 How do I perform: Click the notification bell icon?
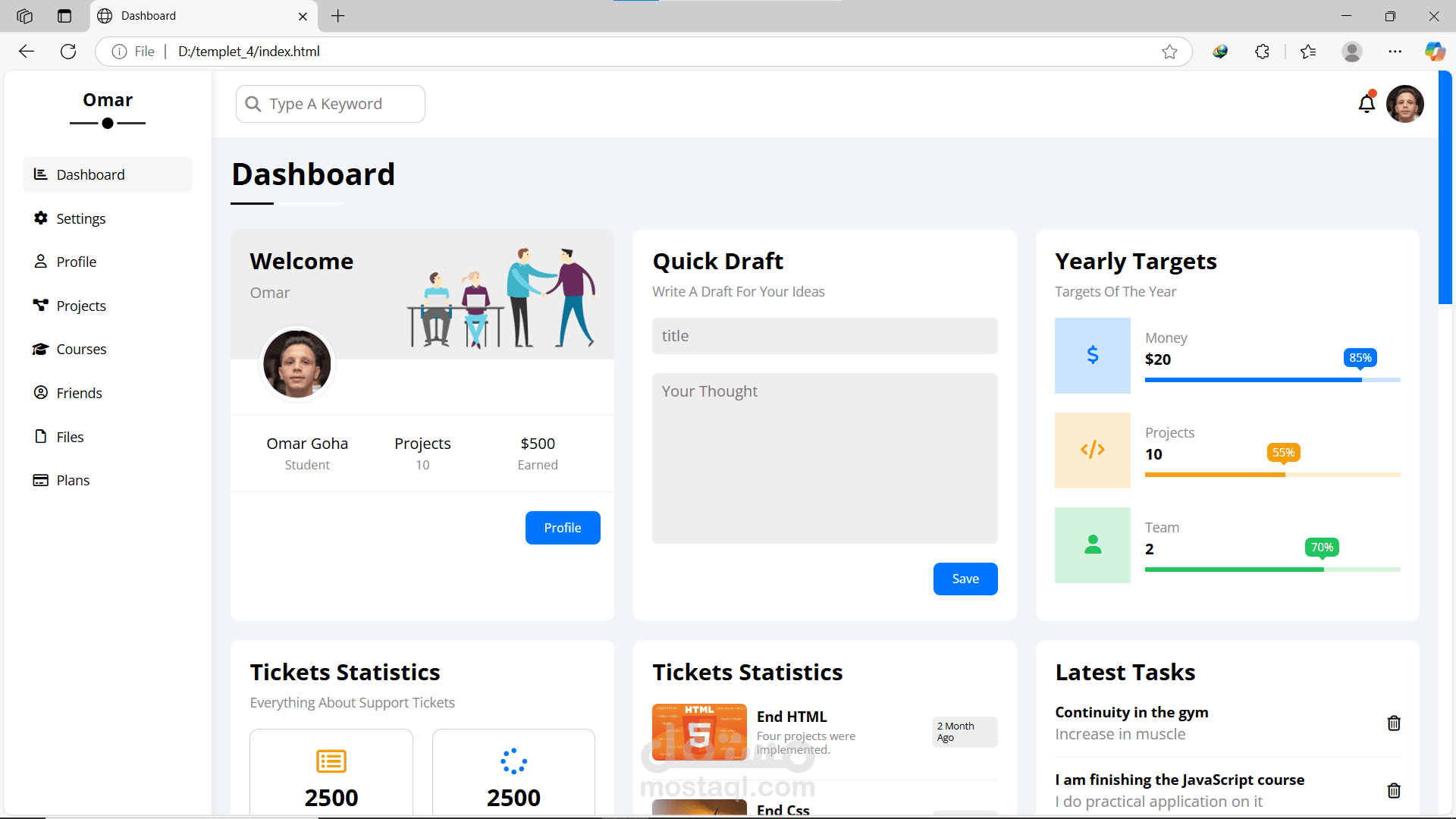tap(1367, 104)
